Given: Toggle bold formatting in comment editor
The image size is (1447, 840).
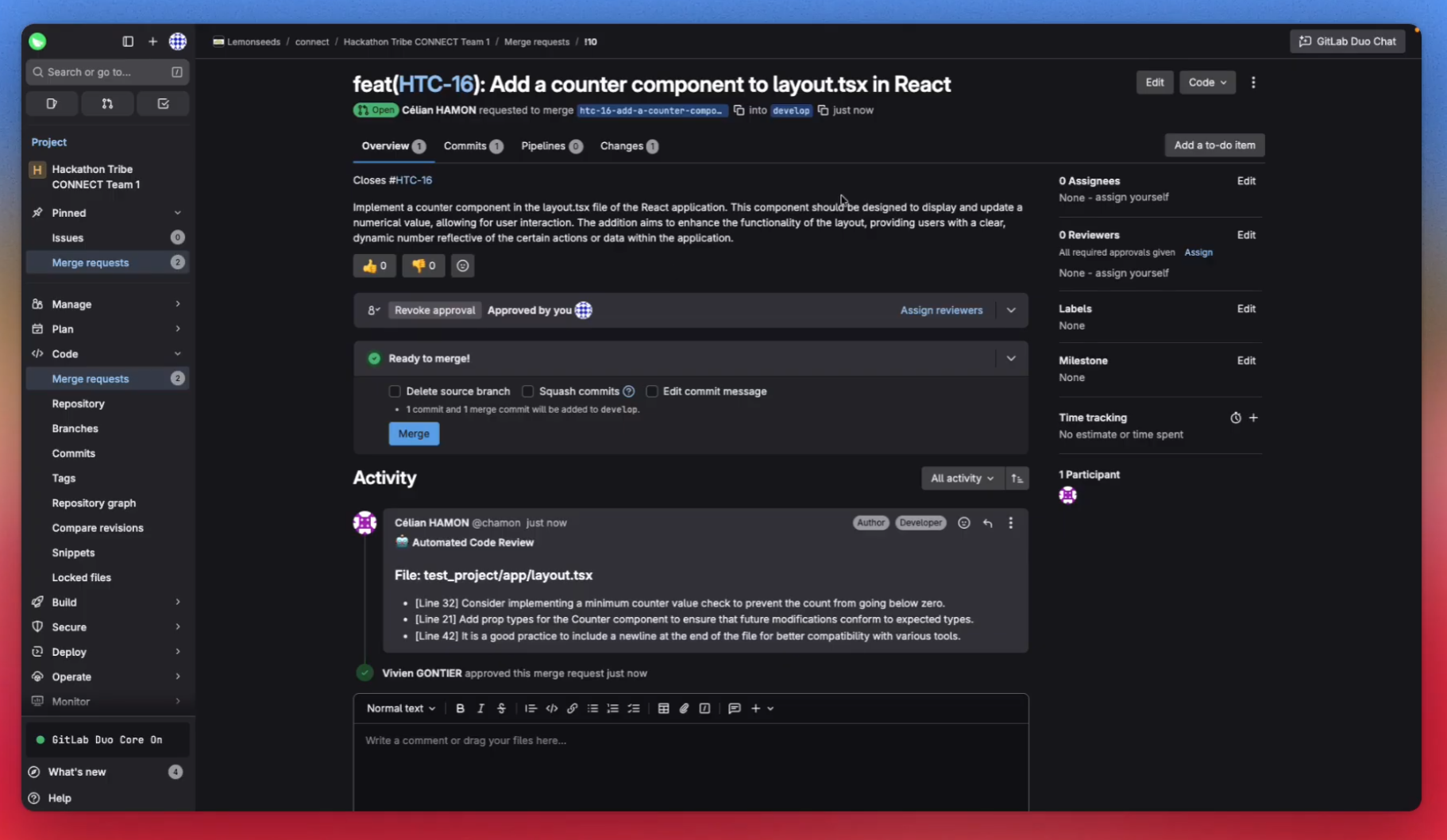Looking at the screenshot, I should 460,708.
